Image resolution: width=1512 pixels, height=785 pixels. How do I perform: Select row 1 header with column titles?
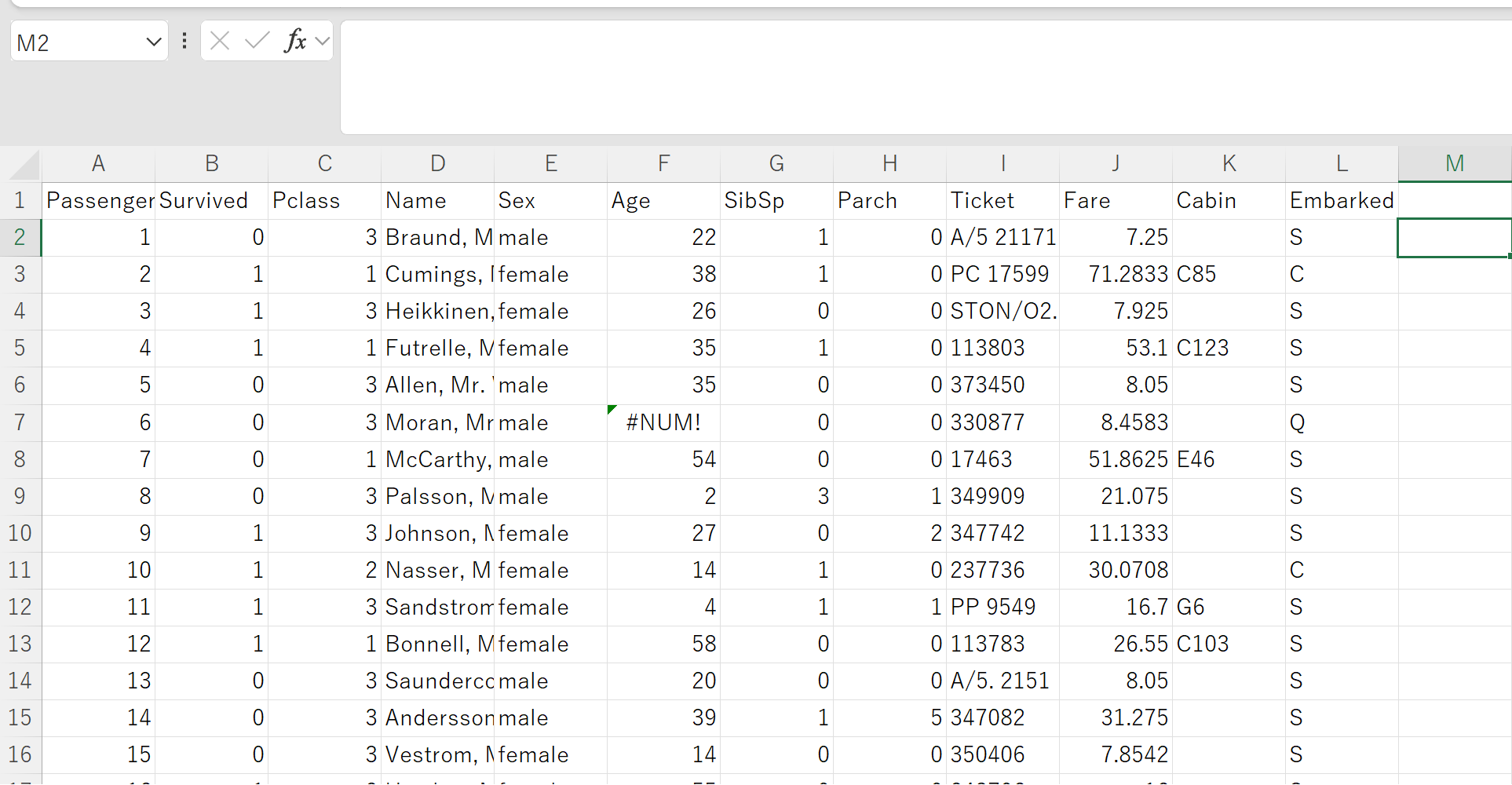(x=21, y=200)
